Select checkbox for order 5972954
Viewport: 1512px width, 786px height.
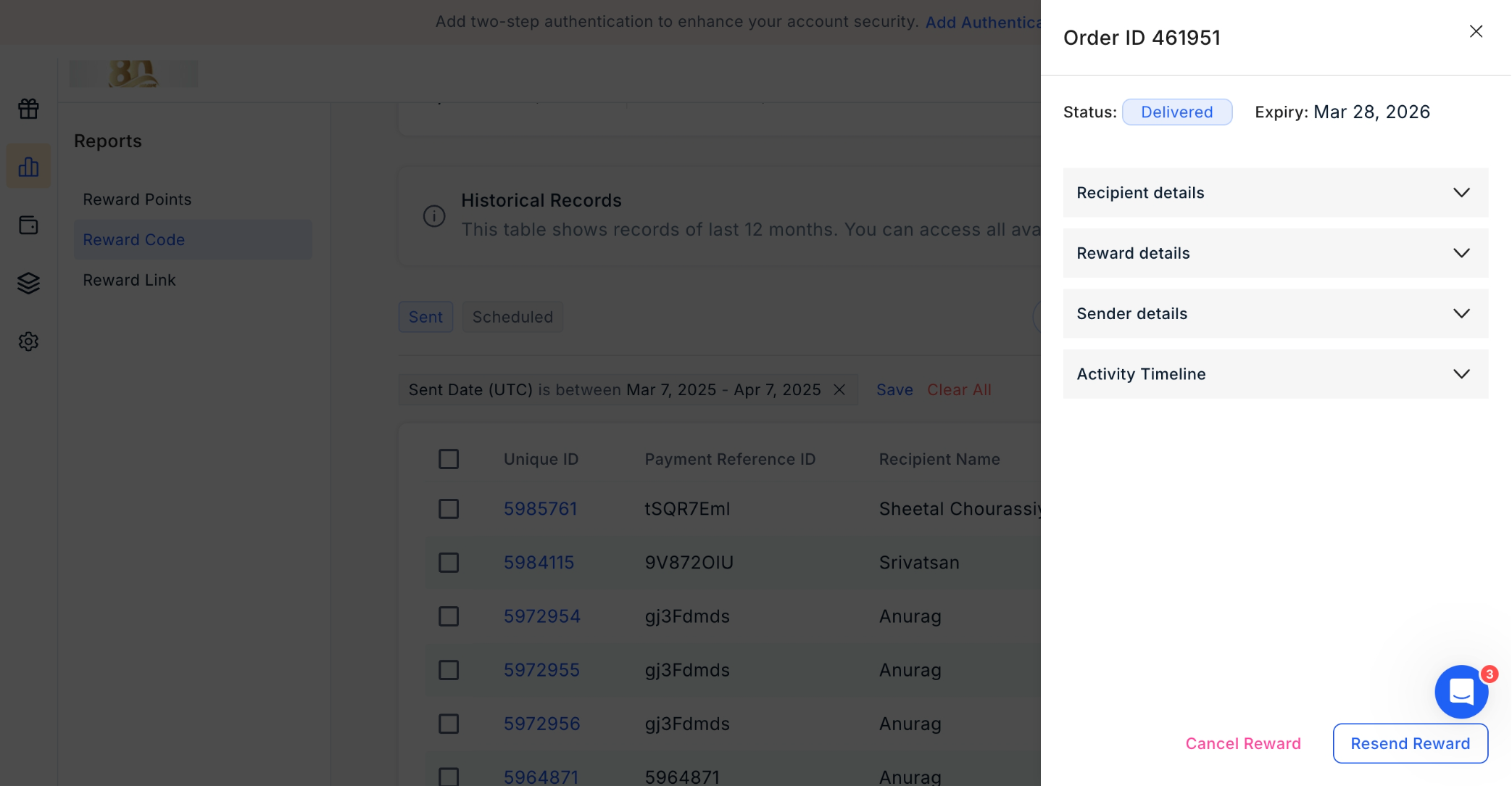[x=449, y=616]
